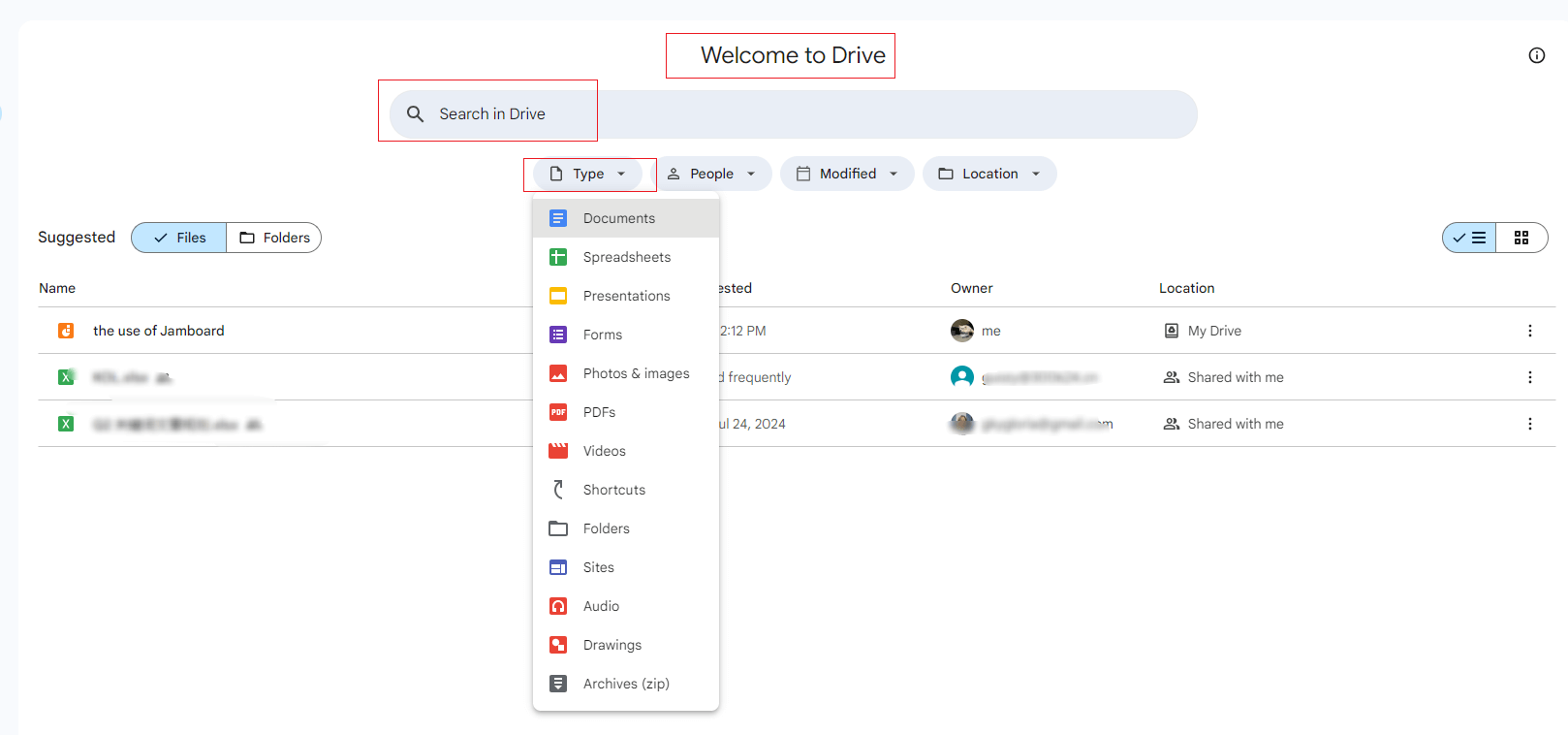Screen dimensions: 1568x735
Task: Click the Jul 24, 2024 date cell
Action: [752, 424]
